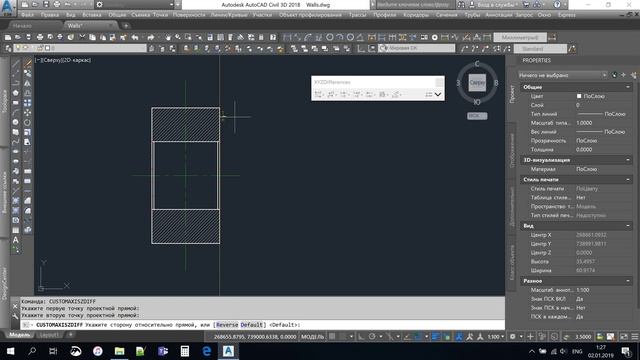Click the customize command line wrench icon

(15, 316)
